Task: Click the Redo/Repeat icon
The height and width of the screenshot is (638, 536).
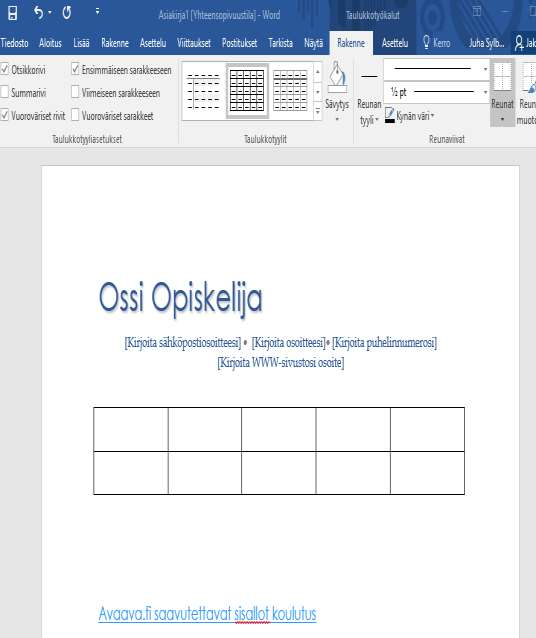Action: pos(67,13)
